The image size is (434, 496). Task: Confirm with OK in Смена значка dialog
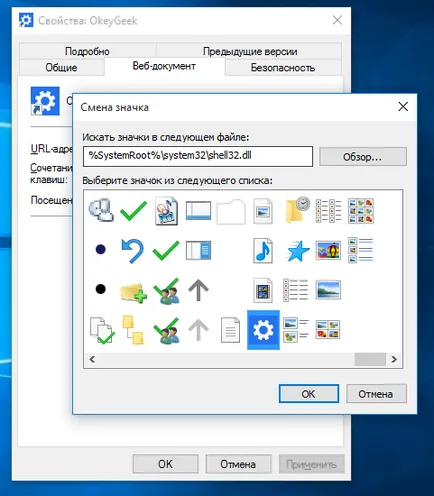pyautogui.click(x=309, y=394)
